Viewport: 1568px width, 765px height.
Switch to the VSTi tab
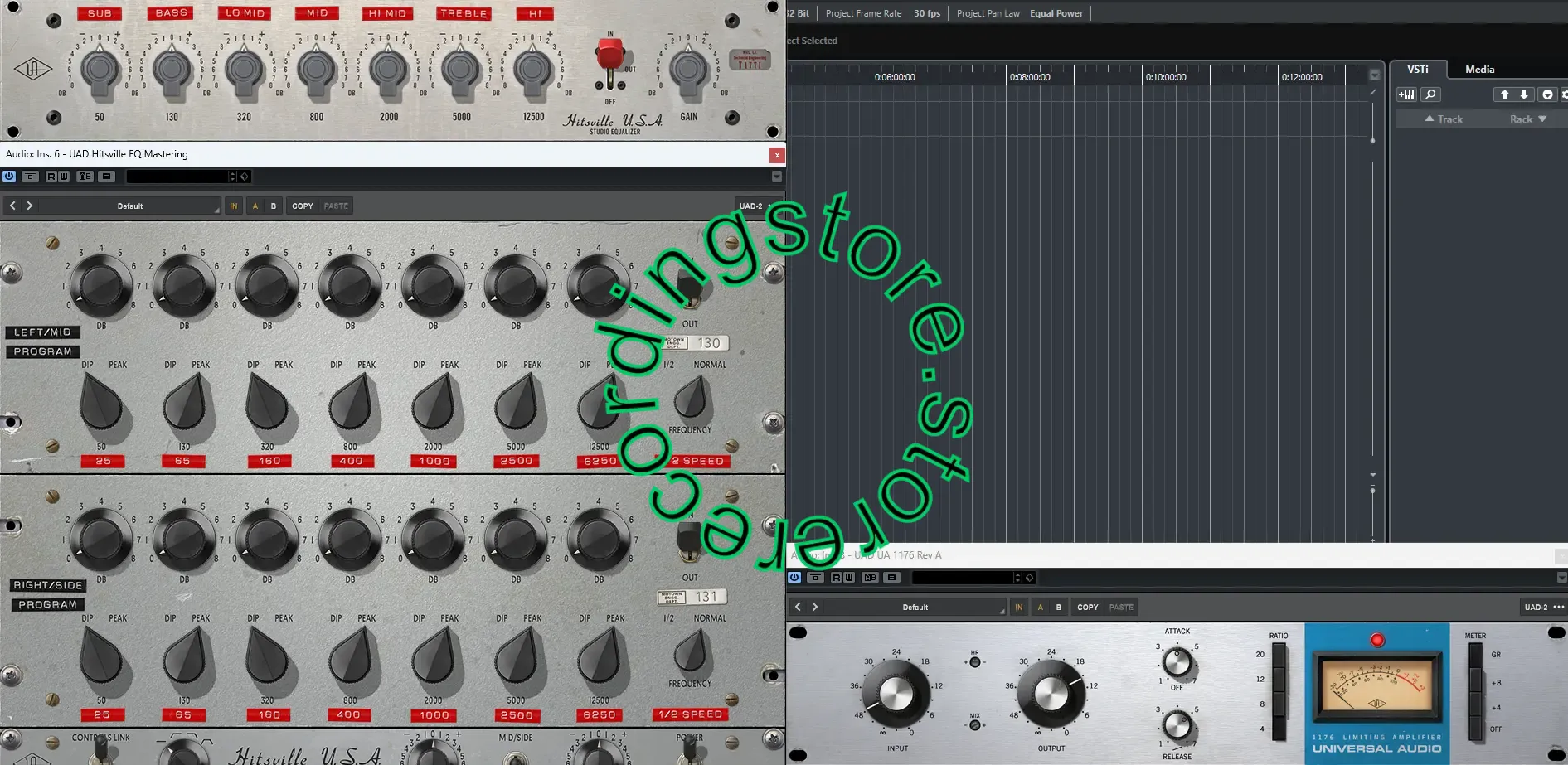1417,70
